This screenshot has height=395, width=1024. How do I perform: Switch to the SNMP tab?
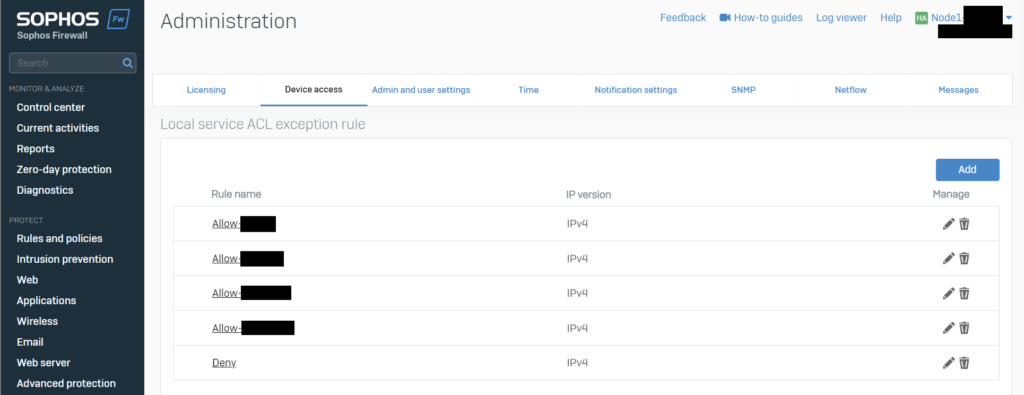coord(743,90)
